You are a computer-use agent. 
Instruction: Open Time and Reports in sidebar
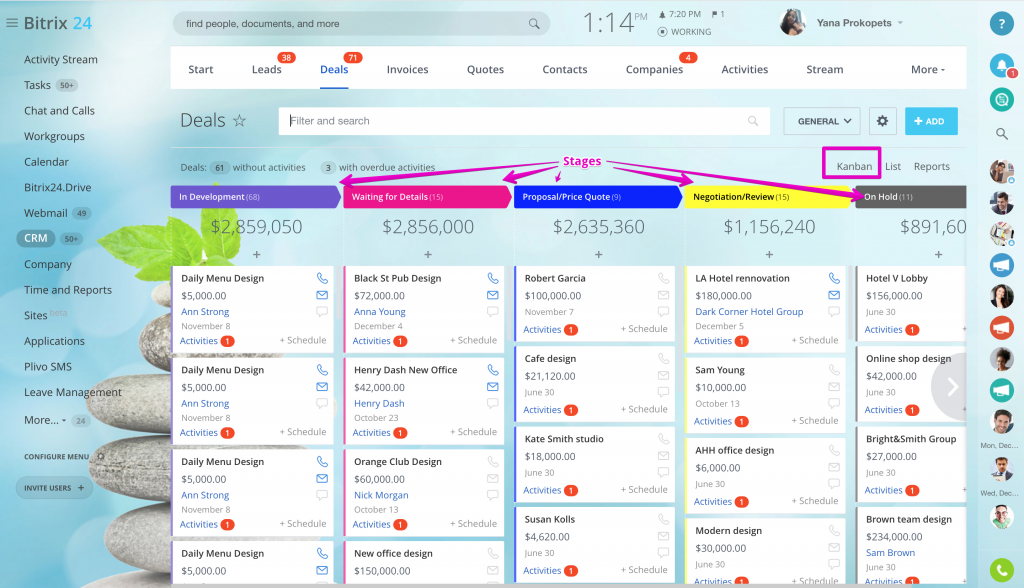[68, 290]
